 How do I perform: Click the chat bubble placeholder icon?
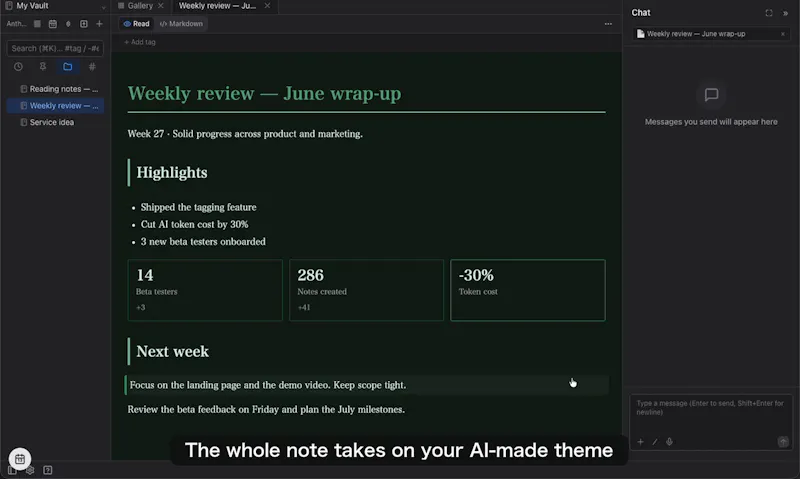(x=711, y=95)
